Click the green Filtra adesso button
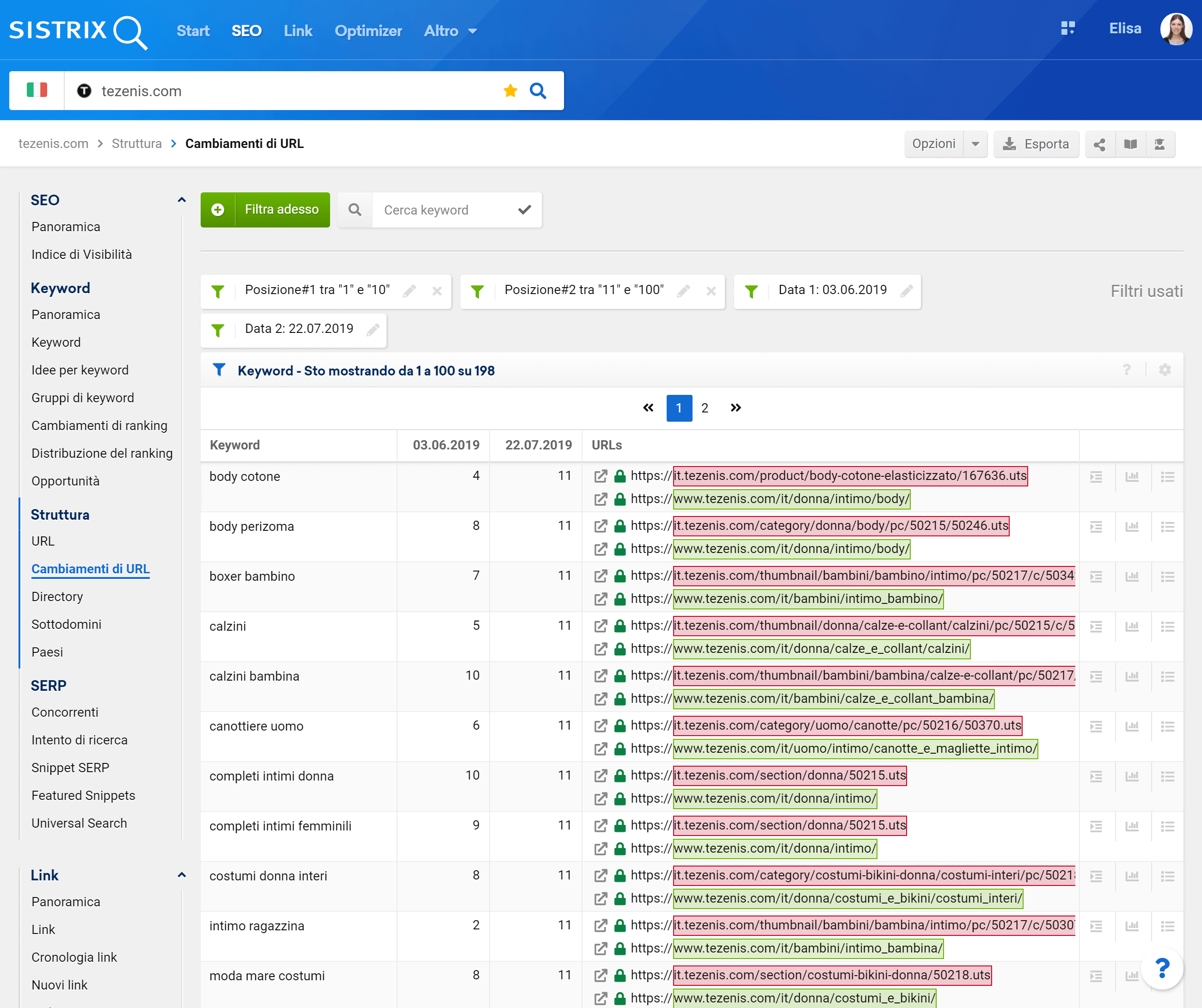1202x1008 pixels. [265, 210]
